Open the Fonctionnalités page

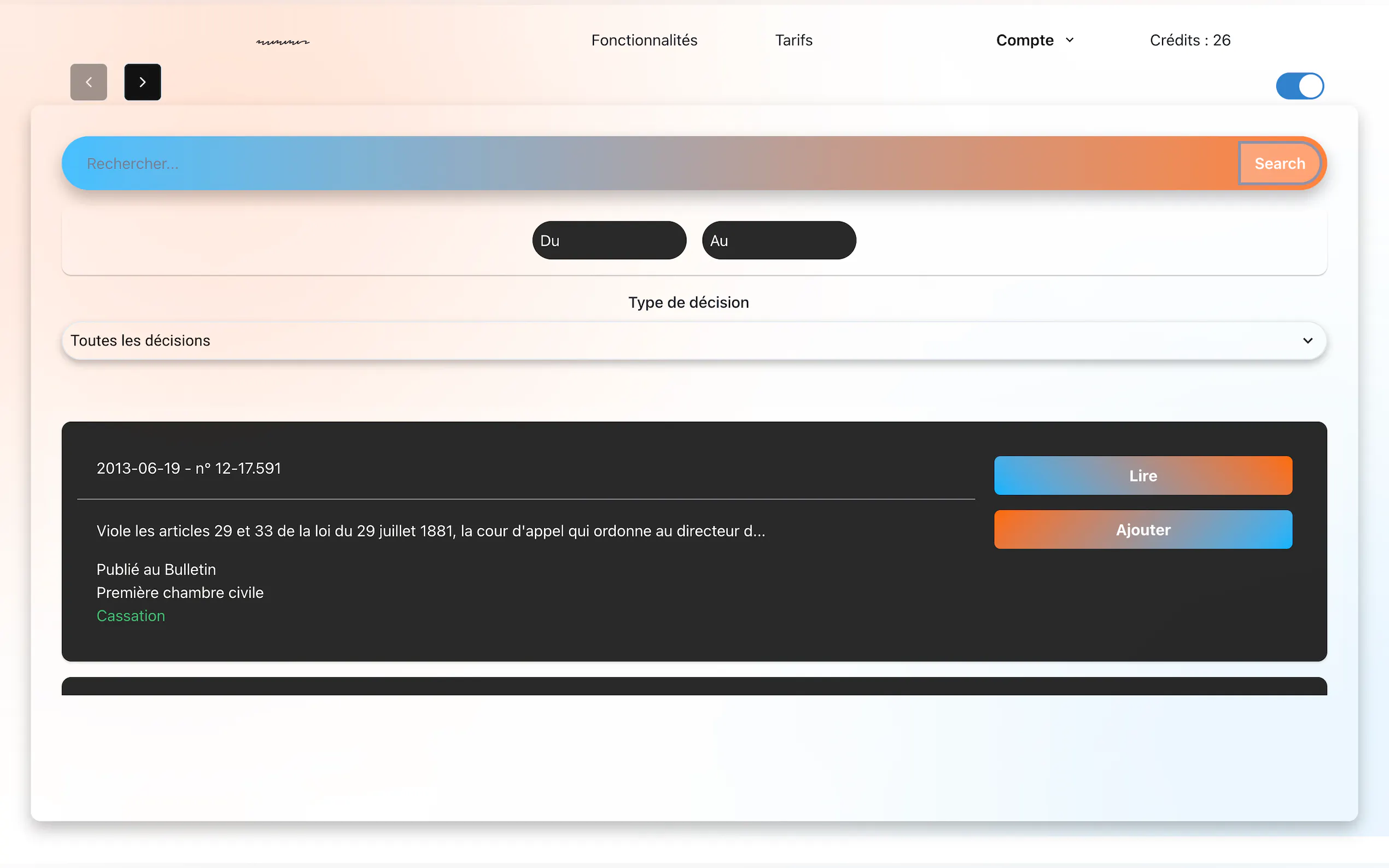pyautogui.click(x=644, y=40)
